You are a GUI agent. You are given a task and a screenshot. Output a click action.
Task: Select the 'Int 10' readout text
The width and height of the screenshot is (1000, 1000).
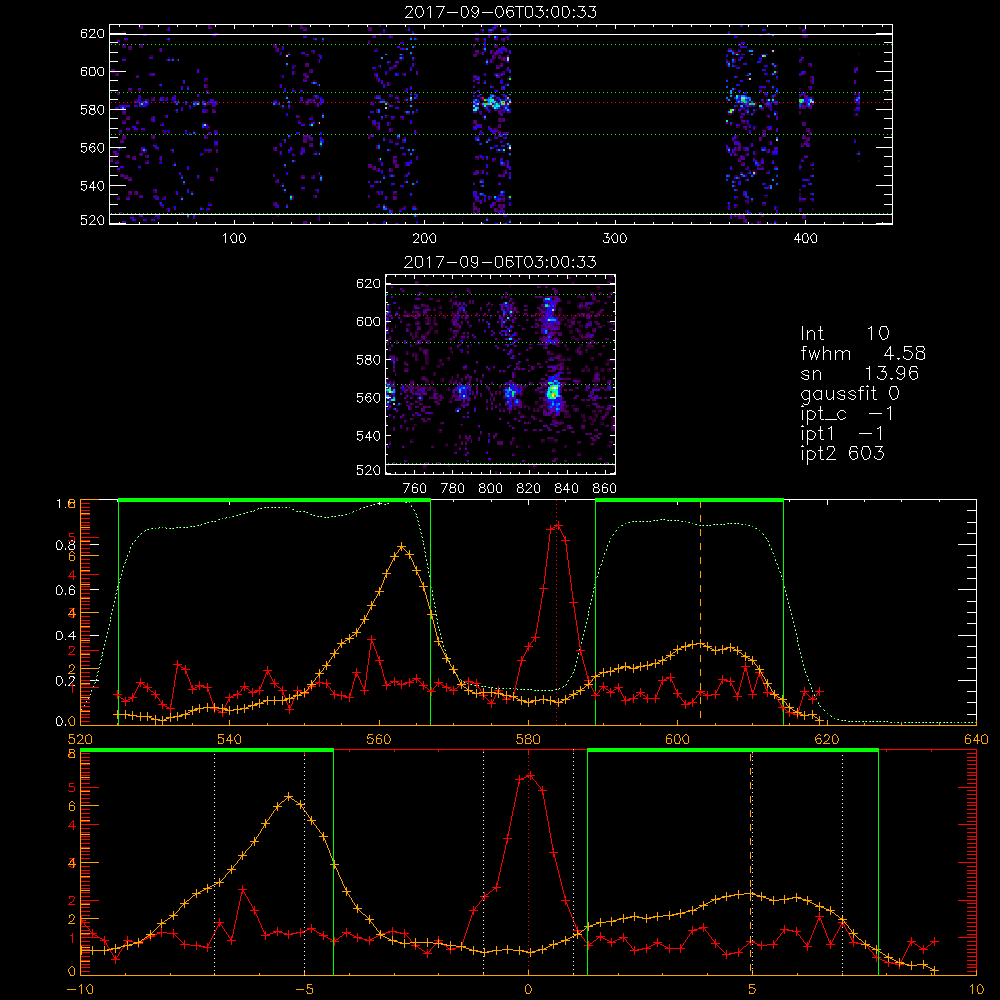[844, 334]
